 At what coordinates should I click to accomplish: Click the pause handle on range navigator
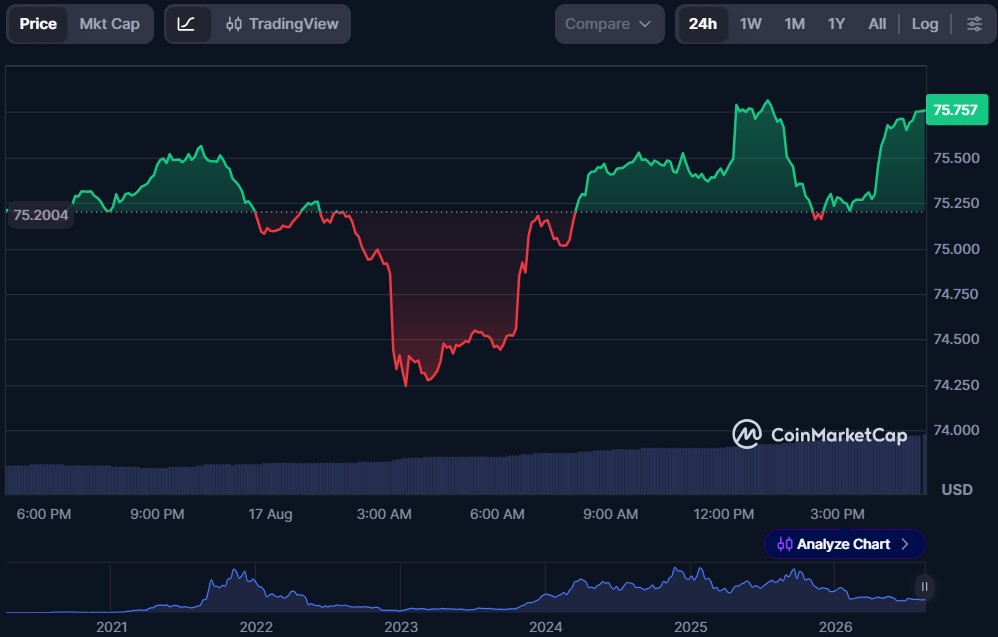[x=925, y=587]
